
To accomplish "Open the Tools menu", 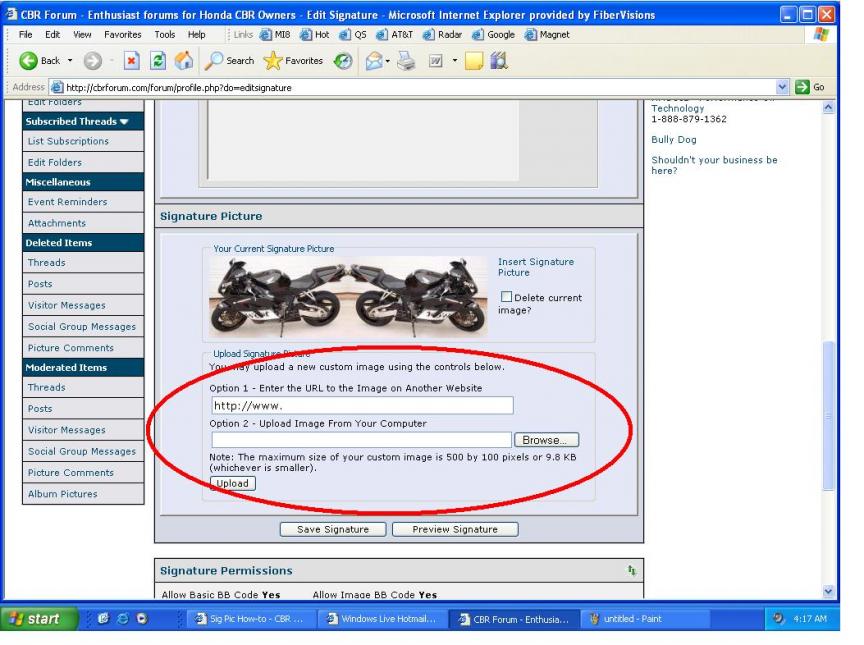I will click(164, 34).
